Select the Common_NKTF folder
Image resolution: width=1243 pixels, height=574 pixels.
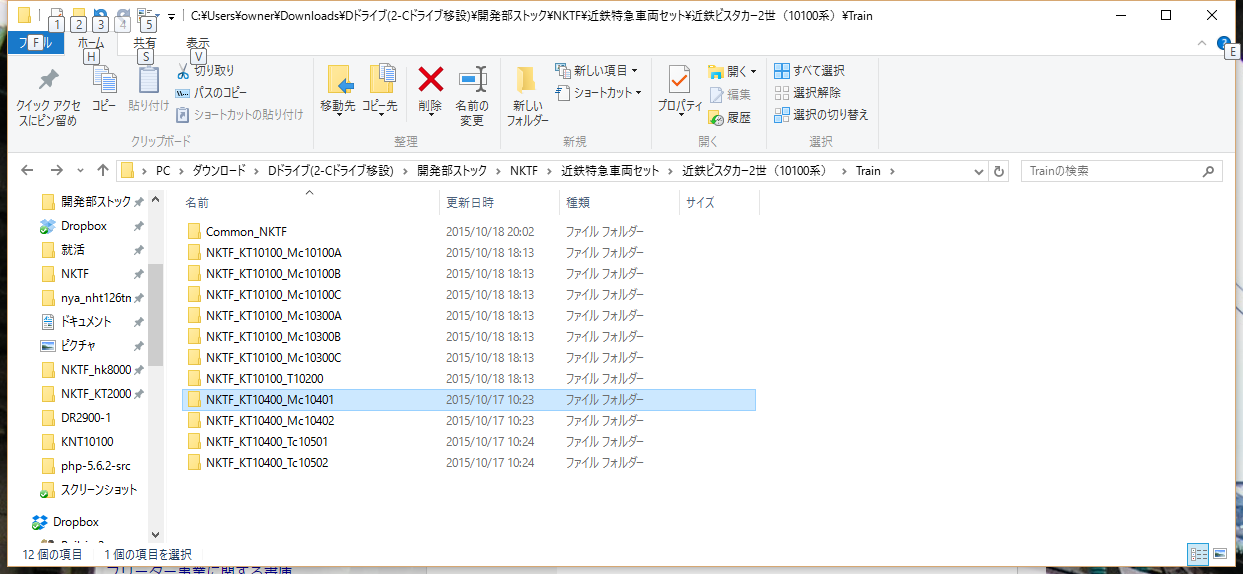click(246, 231)
